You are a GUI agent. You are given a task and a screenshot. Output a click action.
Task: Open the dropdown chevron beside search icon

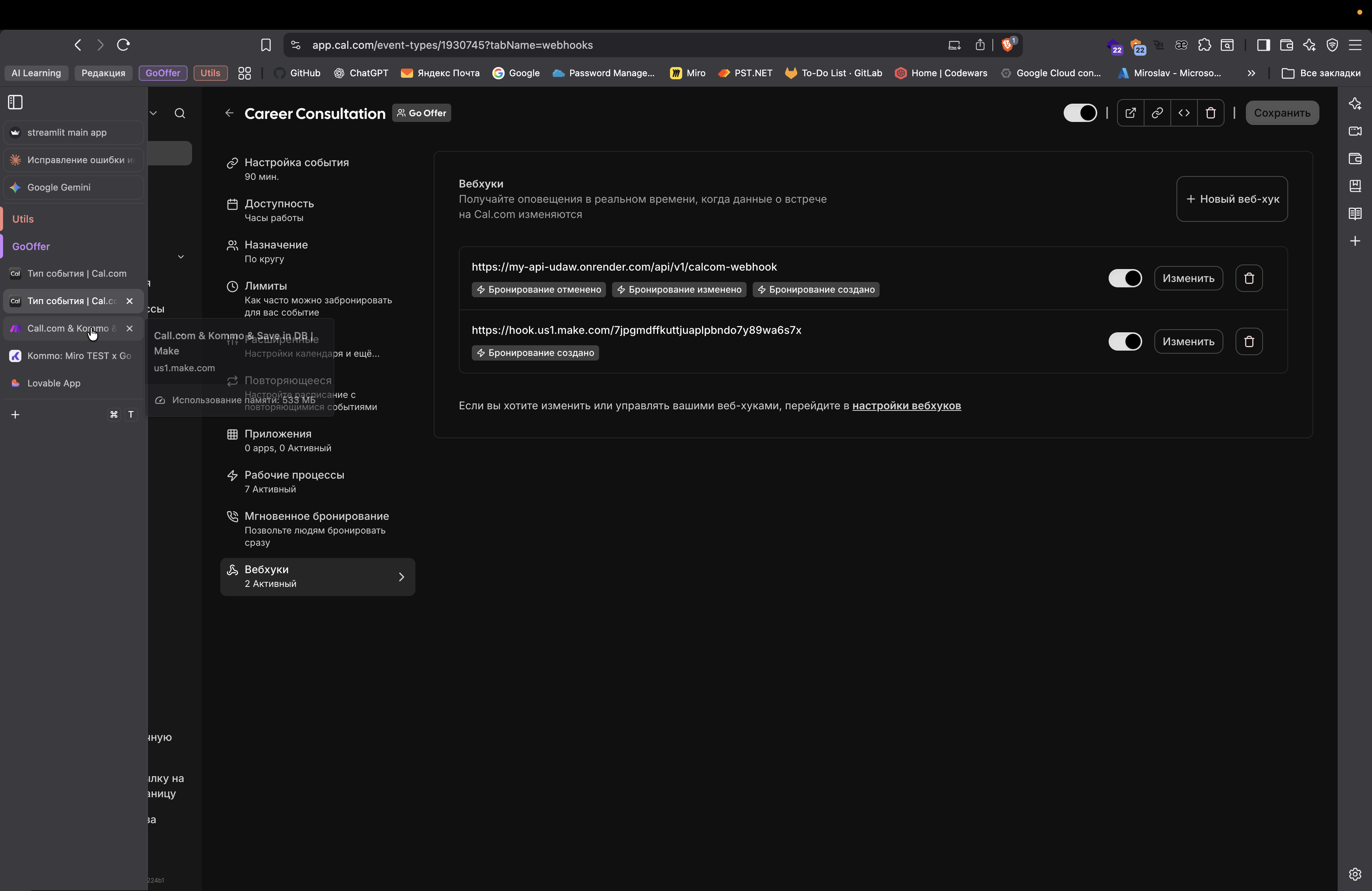point(153,114)
